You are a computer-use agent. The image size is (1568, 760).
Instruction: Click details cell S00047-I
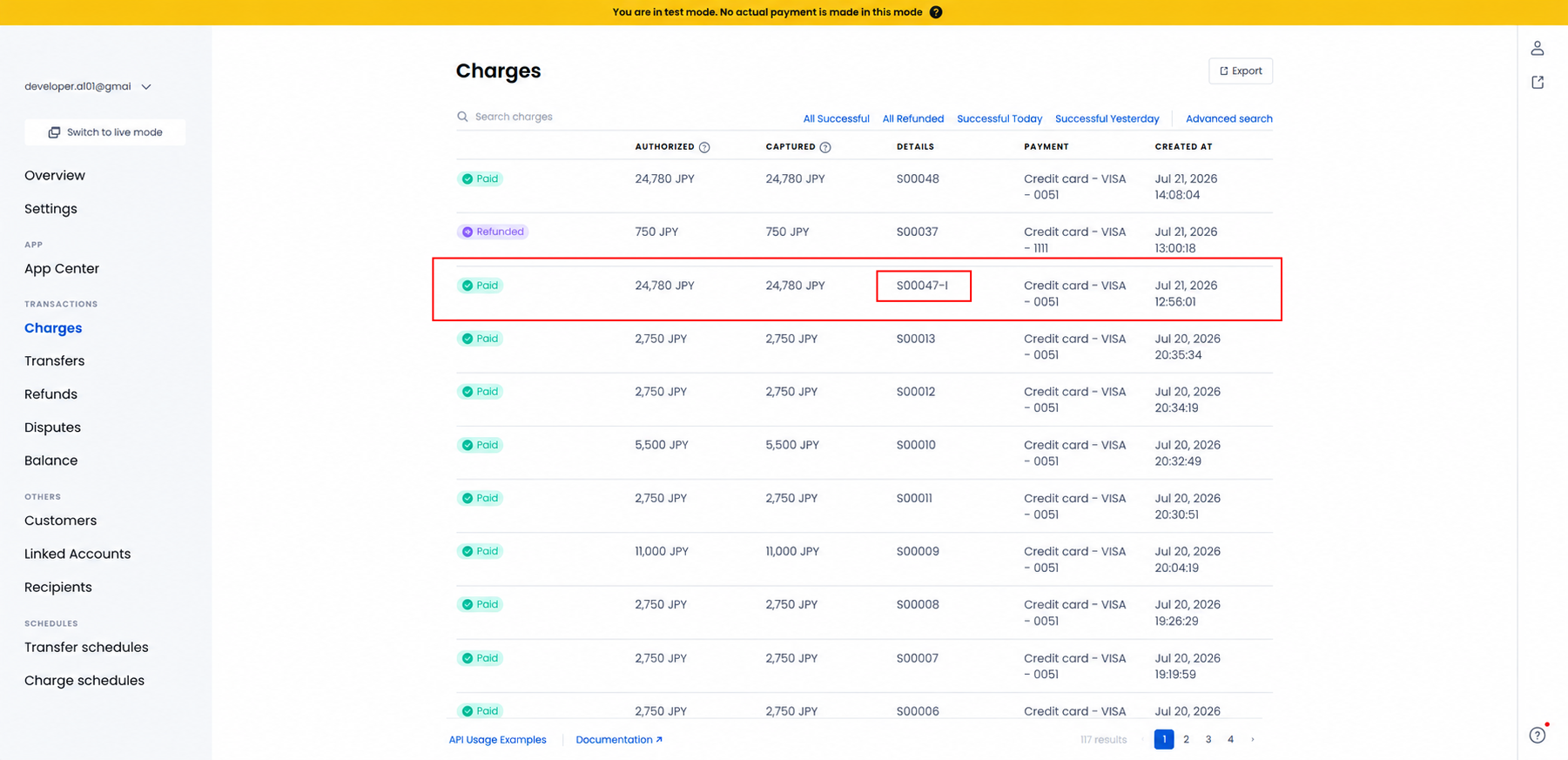pyautogui.click(x=922, y=286)
